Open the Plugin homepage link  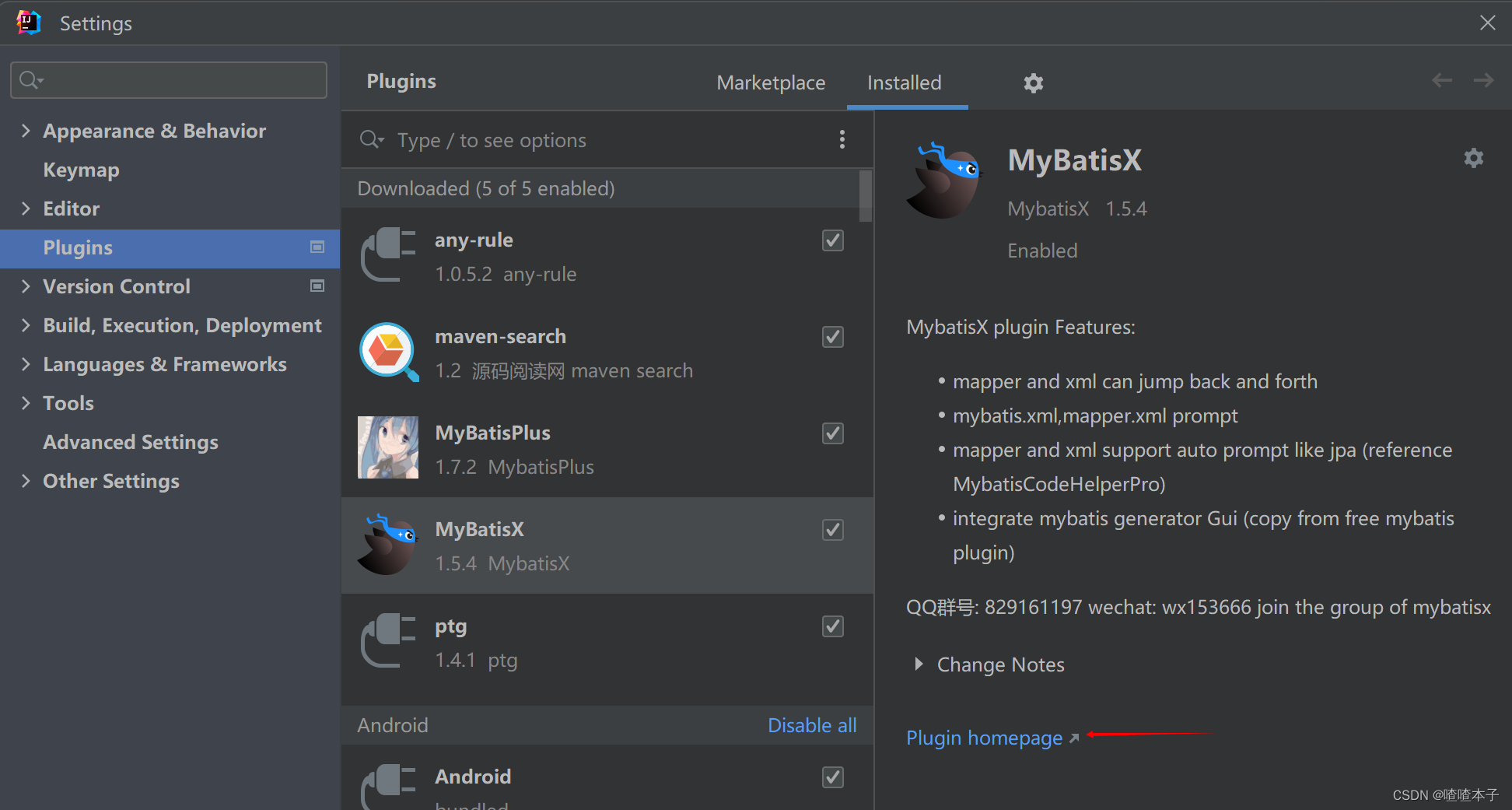[x=984, y=738]
